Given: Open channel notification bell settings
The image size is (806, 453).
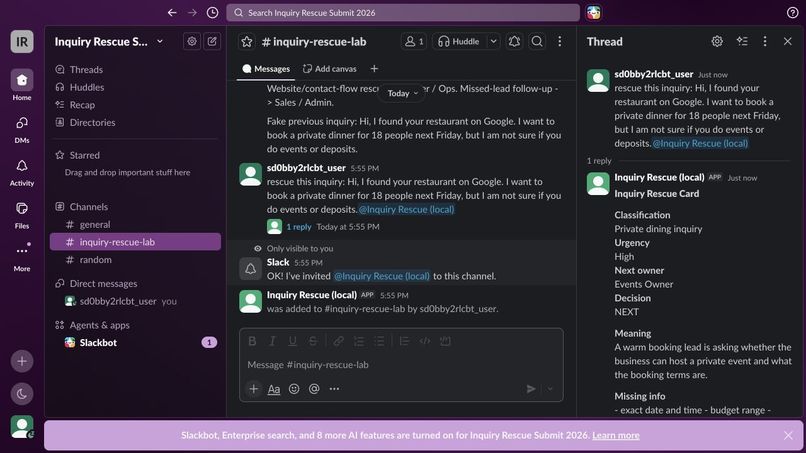Looking at the screenshot, I should click(x=515, y=42).
